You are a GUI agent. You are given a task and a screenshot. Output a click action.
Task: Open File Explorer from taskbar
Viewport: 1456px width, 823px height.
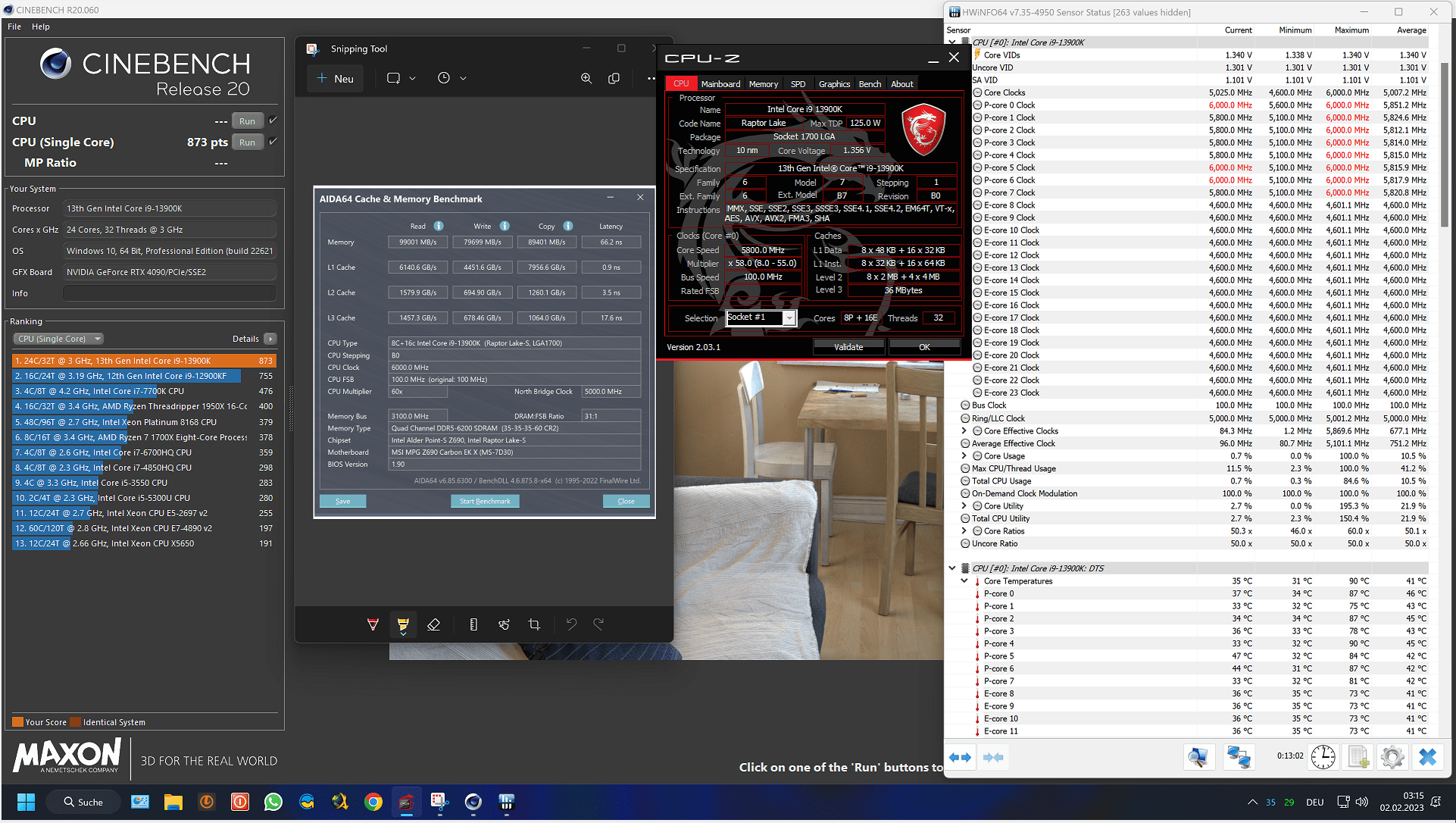pos(173,802)
